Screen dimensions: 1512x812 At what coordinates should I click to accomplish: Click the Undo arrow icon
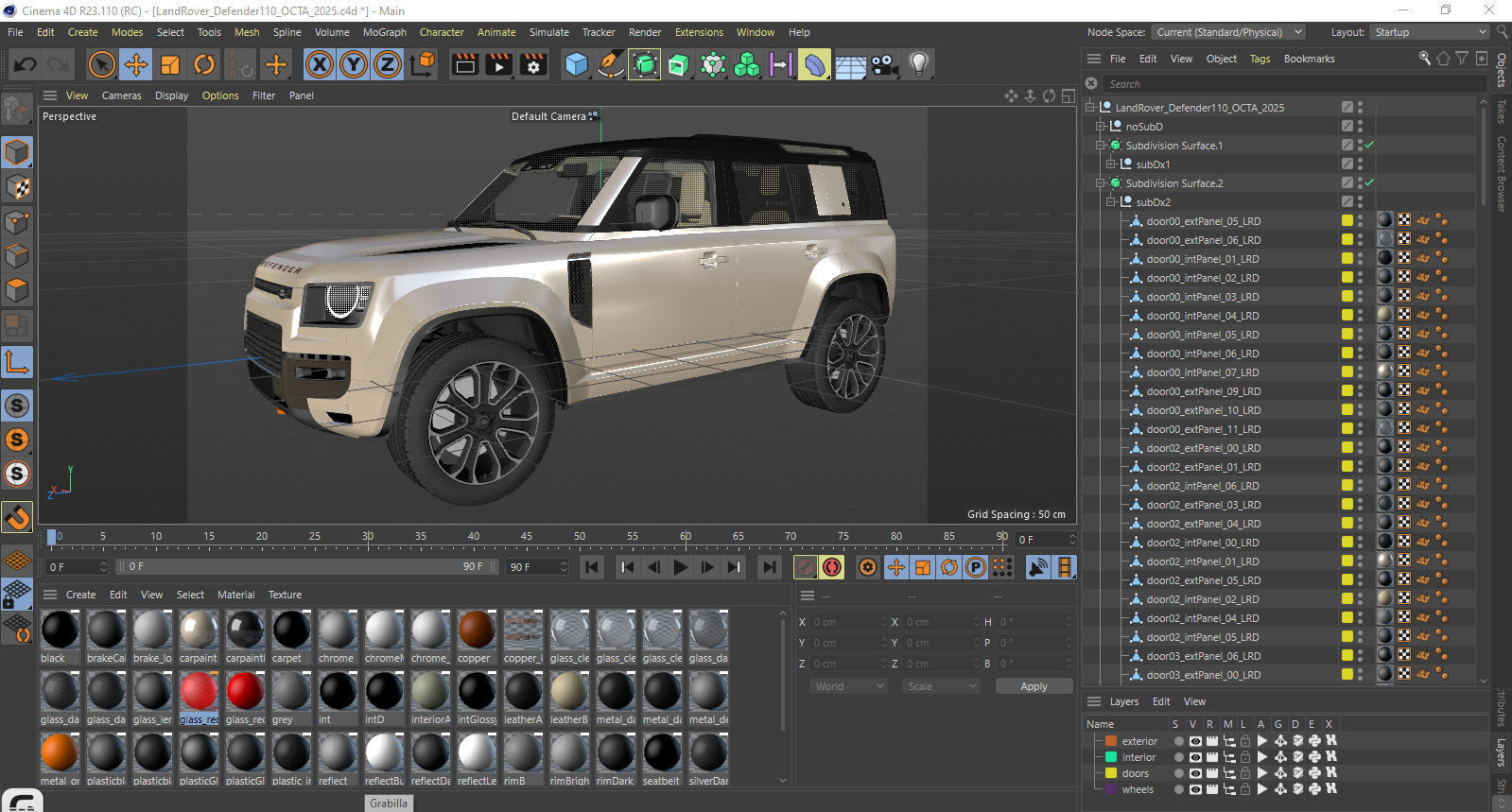[26, 64]
